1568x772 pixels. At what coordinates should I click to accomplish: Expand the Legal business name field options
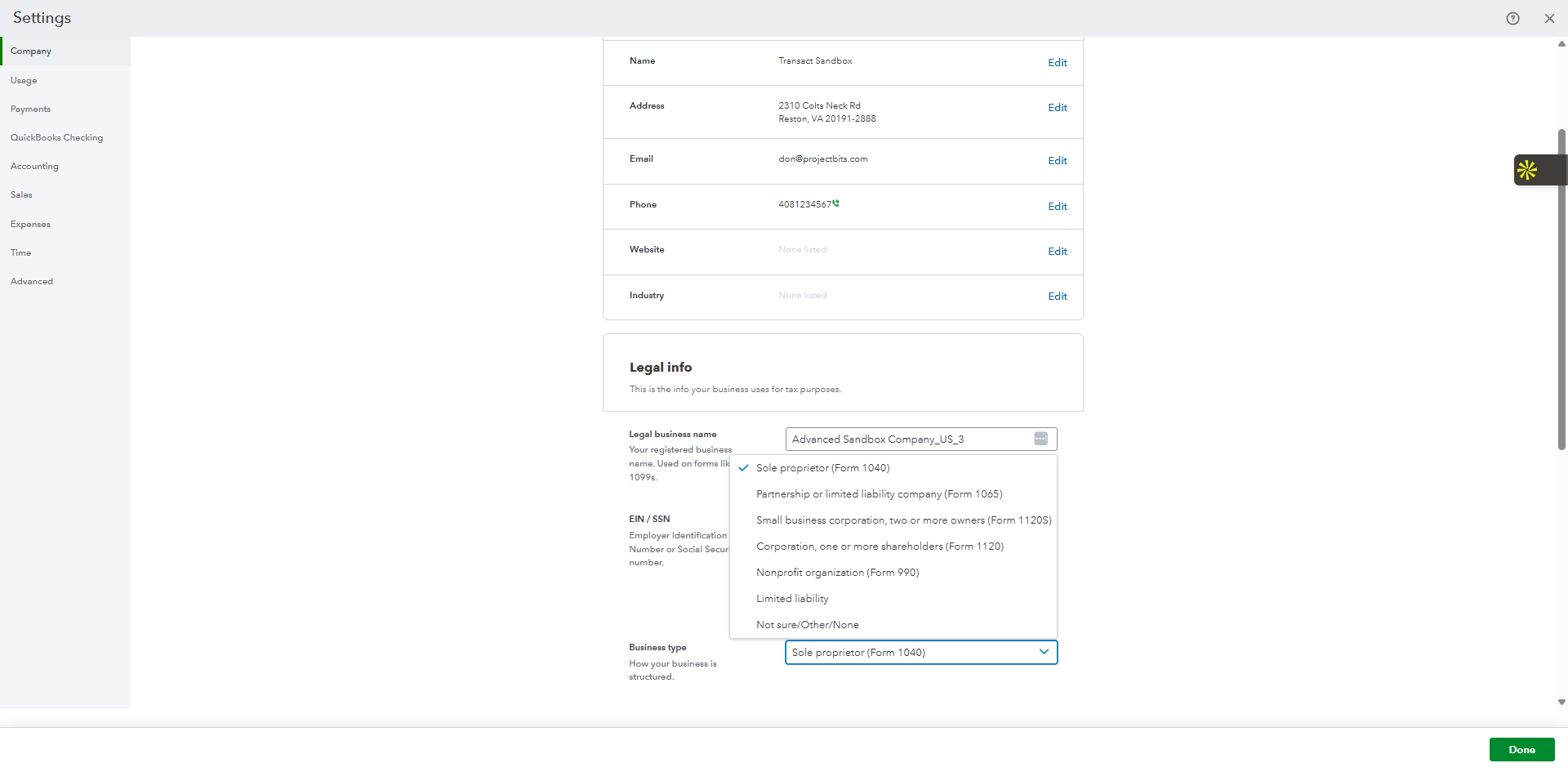(x=1040, y=439)
